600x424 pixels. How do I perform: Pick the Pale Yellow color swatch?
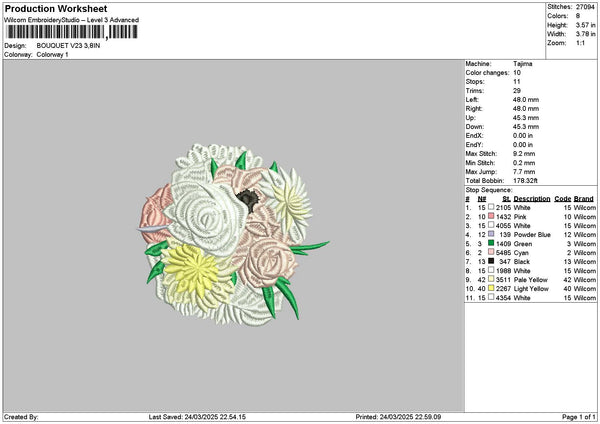pyautogui.click(x=491, y=279)
